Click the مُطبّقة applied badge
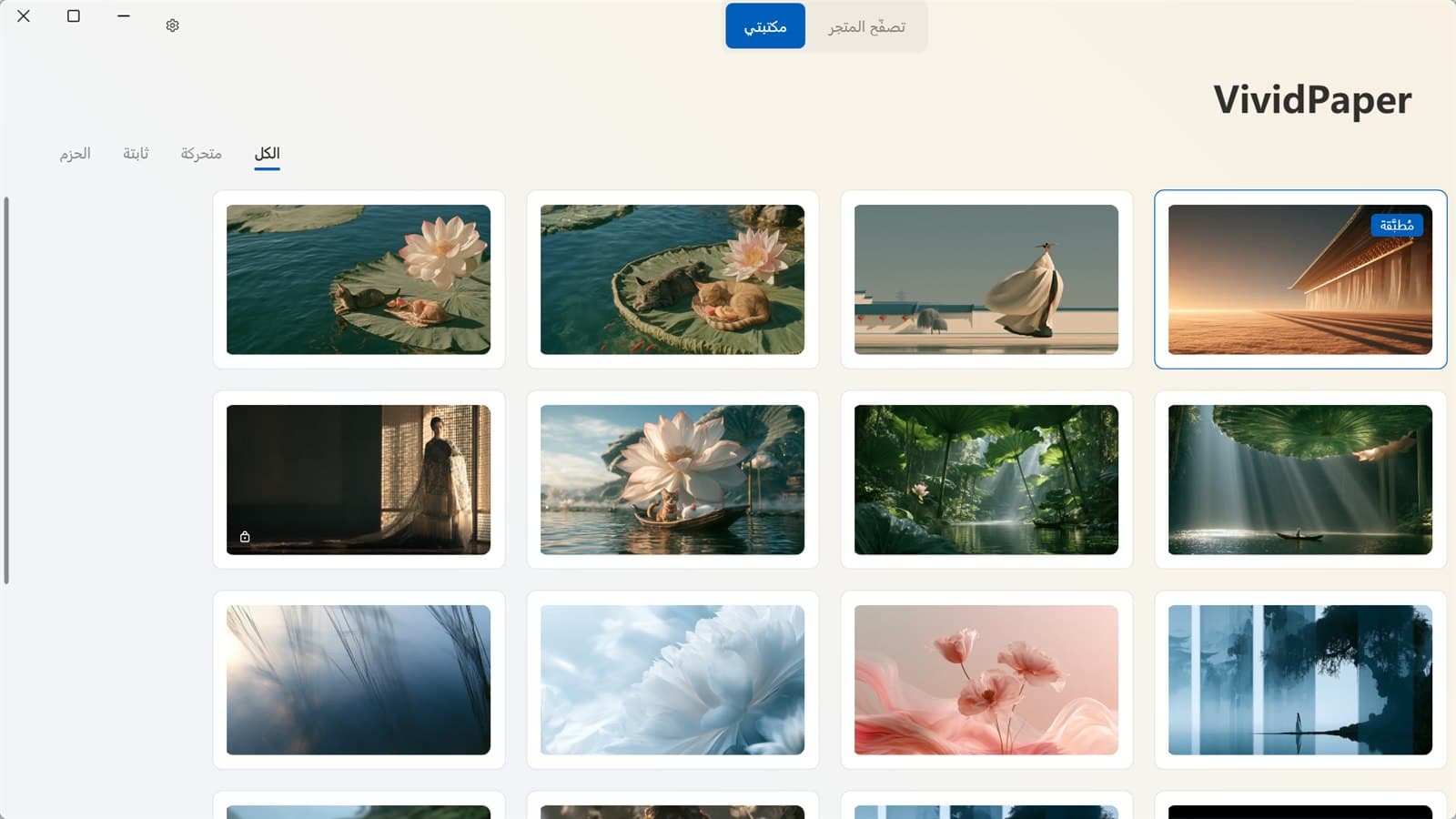The height and width of the screenshot is (819, 1456). [1397, 225]
